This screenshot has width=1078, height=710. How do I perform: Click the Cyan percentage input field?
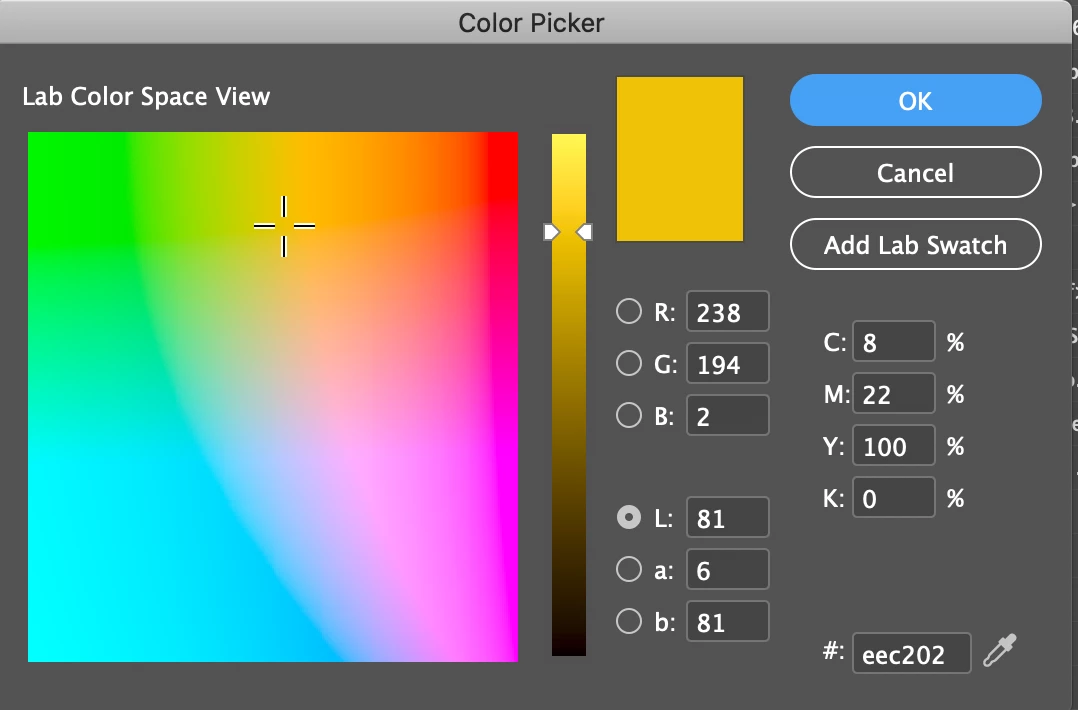(893, 343)
